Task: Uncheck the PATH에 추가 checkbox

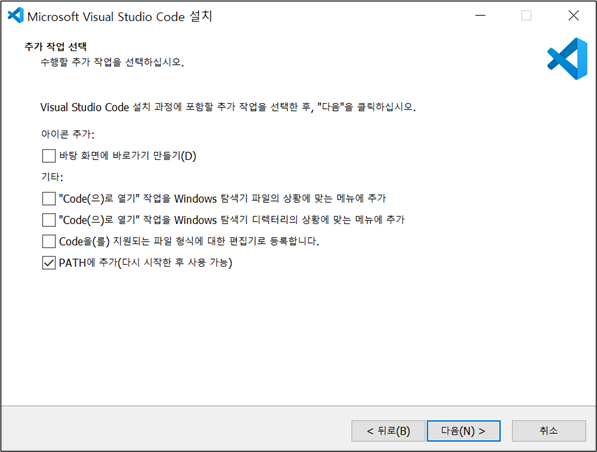Action: tap(49, 263)
